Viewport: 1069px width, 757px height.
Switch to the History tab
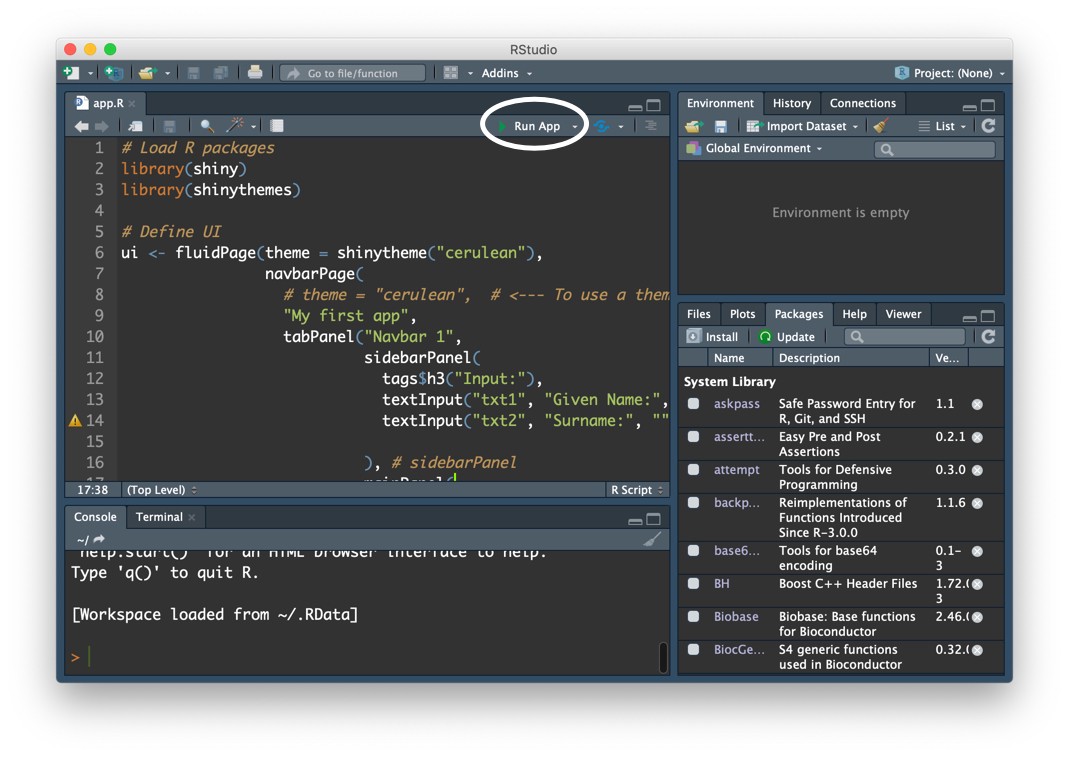pyautogui.click(x=792, y=103)
